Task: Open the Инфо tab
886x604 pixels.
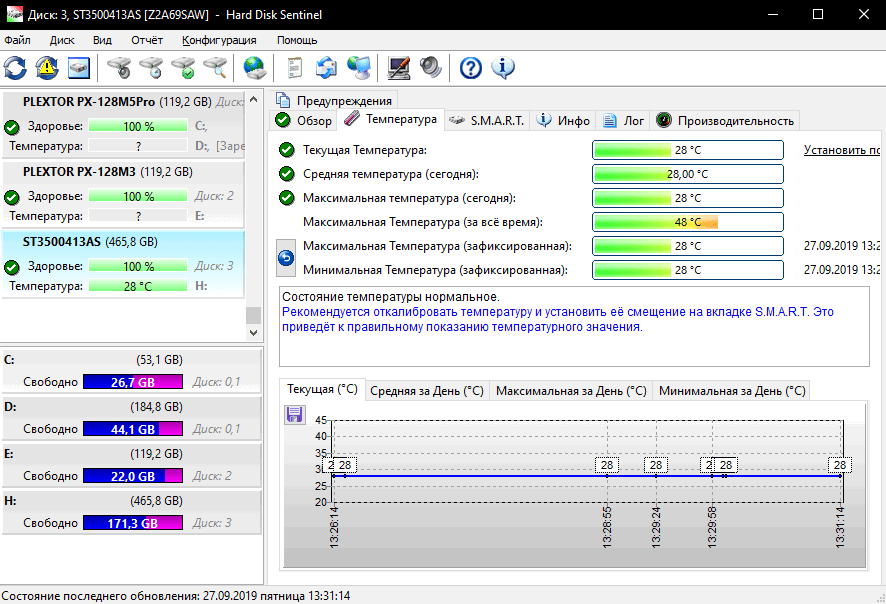Action: tap(563, 120)
